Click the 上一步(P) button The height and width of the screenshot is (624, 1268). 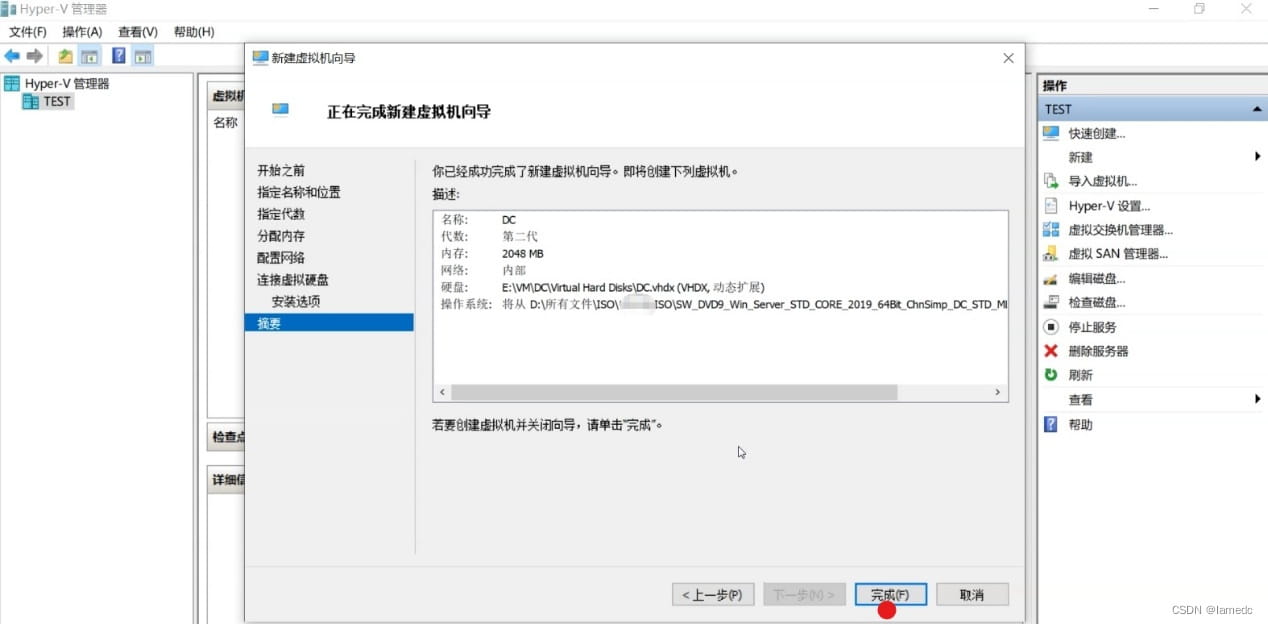coord(712,595)
